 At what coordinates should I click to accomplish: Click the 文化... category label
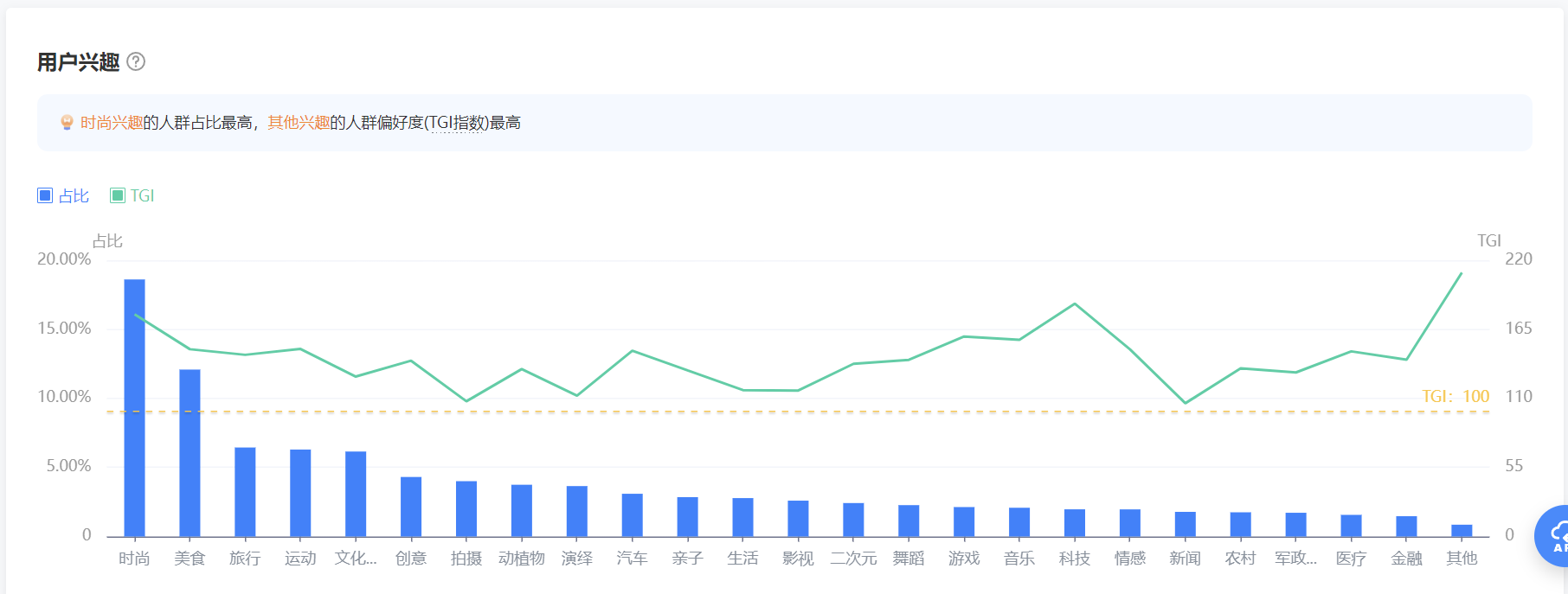point(356,559)
